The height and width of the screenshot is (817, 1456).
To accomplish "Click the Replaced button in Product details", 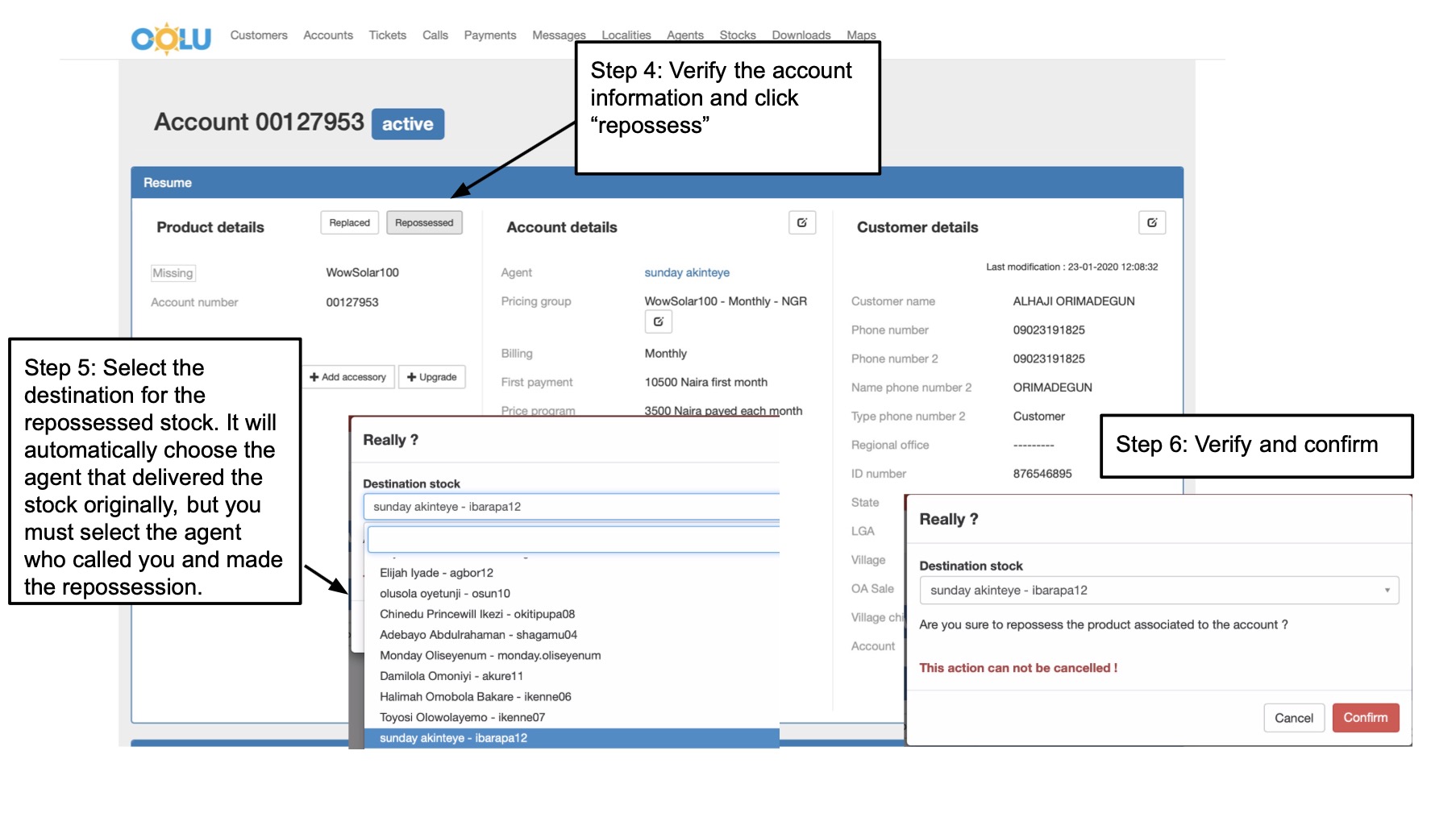I will click(349, 223).
